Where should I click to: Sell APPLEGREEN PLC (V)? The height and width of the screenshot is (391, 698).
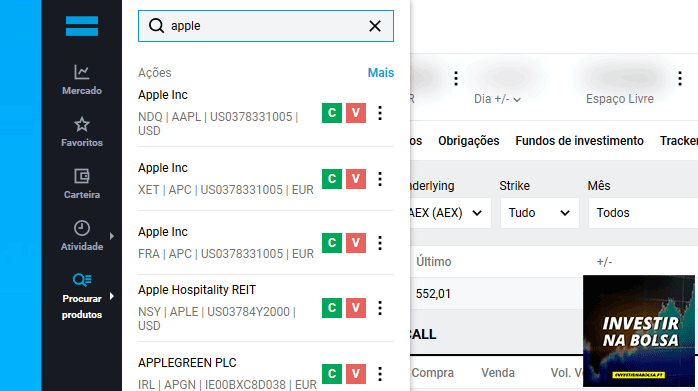pyautogui.click(x=356, y=374)
